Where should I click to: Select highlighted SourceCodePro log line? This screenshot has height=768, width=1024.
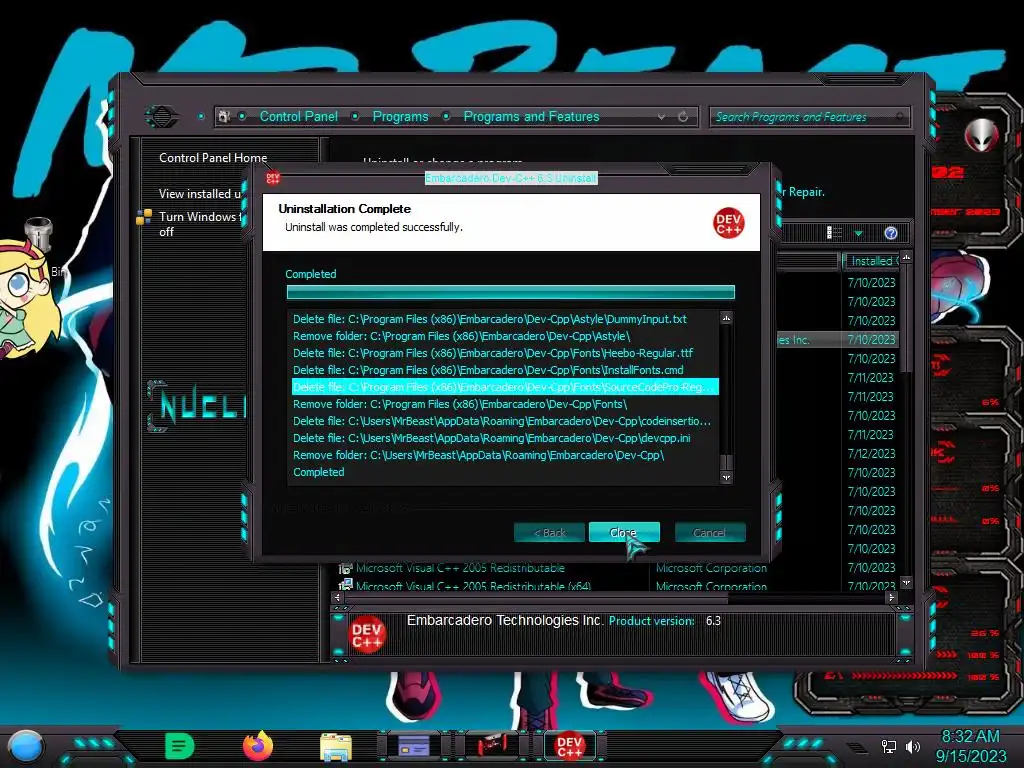[x=505, y=387]
